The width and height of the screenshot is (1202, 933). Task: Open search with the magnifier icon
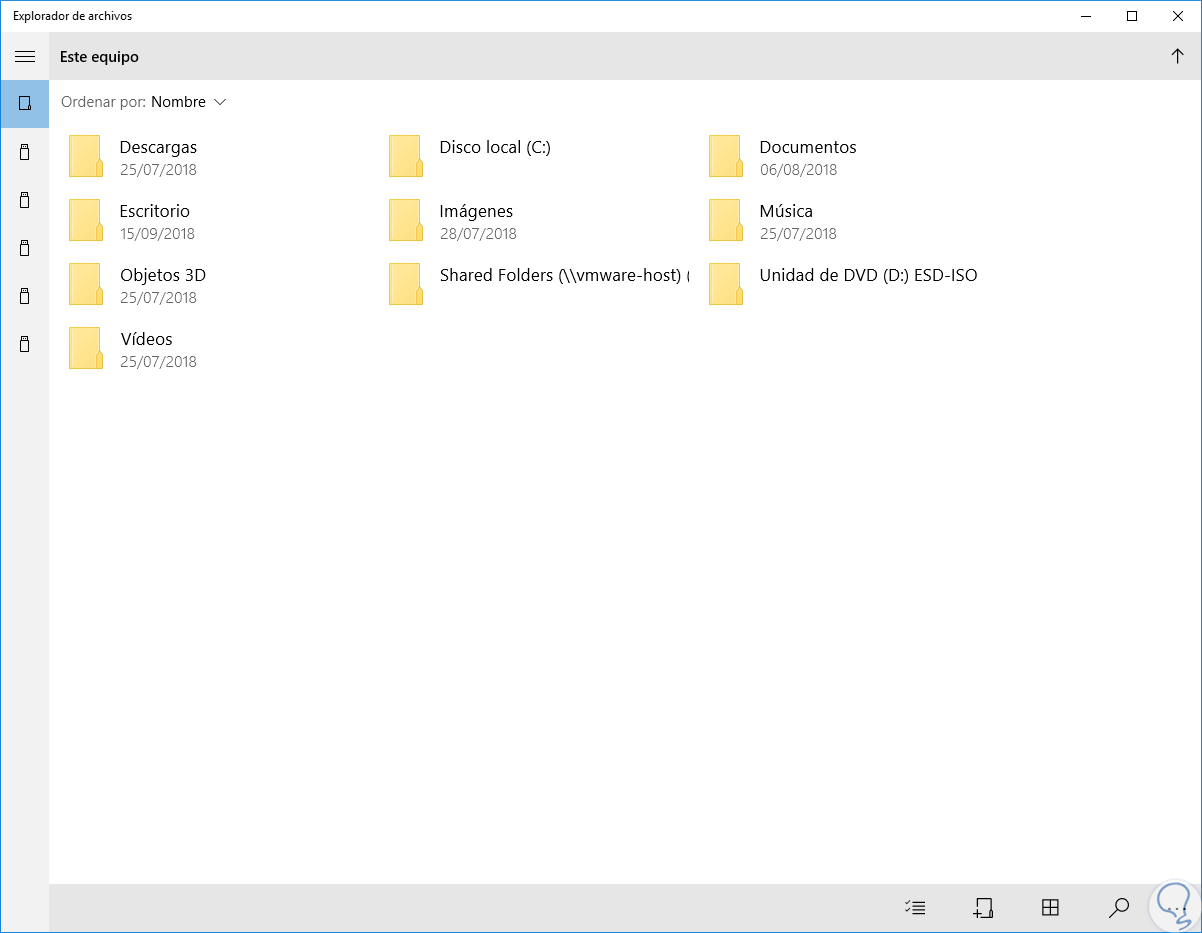(x=1119, y=908)
